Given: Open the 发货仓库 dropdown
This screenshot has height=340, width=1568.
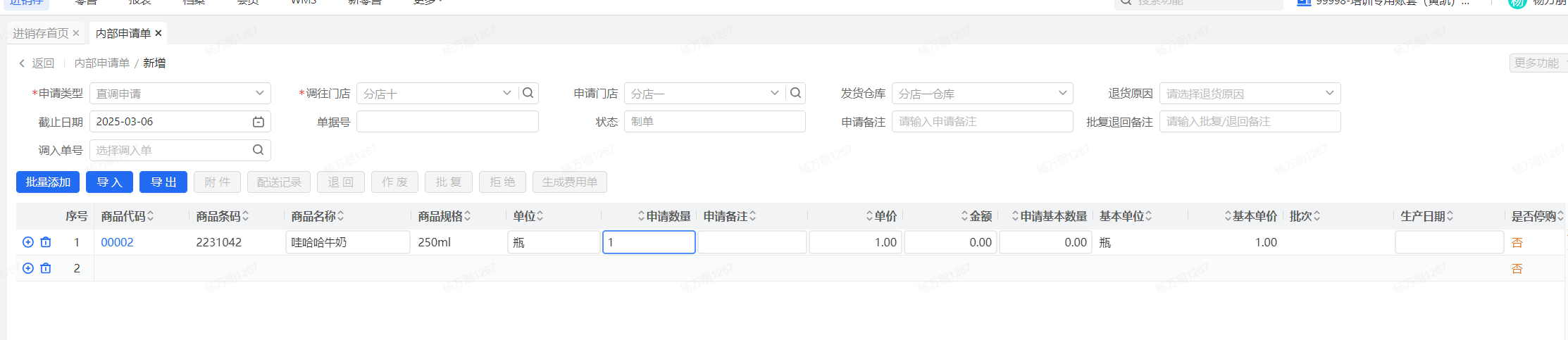Looking at the screenshot, I should tap(1062, 93).
